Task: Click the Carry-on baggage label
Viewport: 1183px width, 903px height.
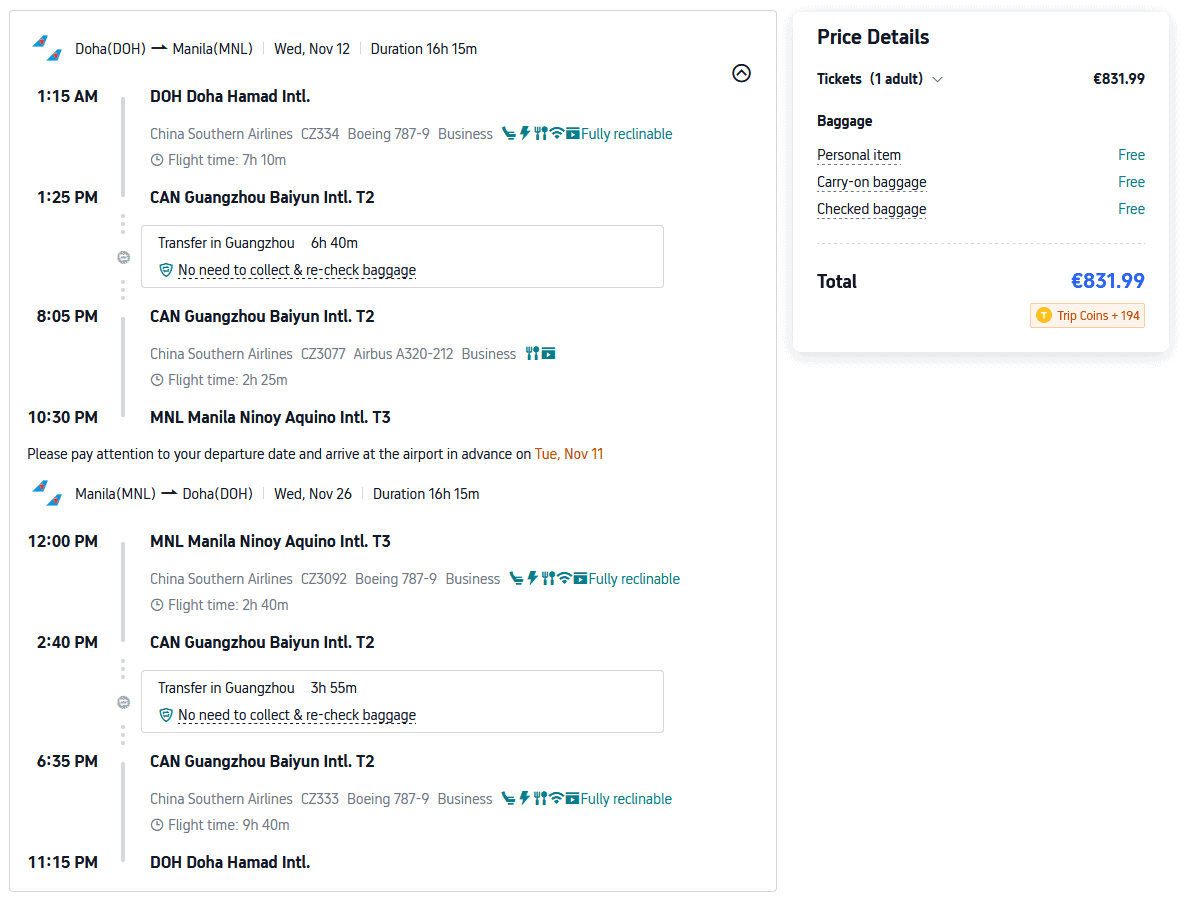Action: coord(871,182)
